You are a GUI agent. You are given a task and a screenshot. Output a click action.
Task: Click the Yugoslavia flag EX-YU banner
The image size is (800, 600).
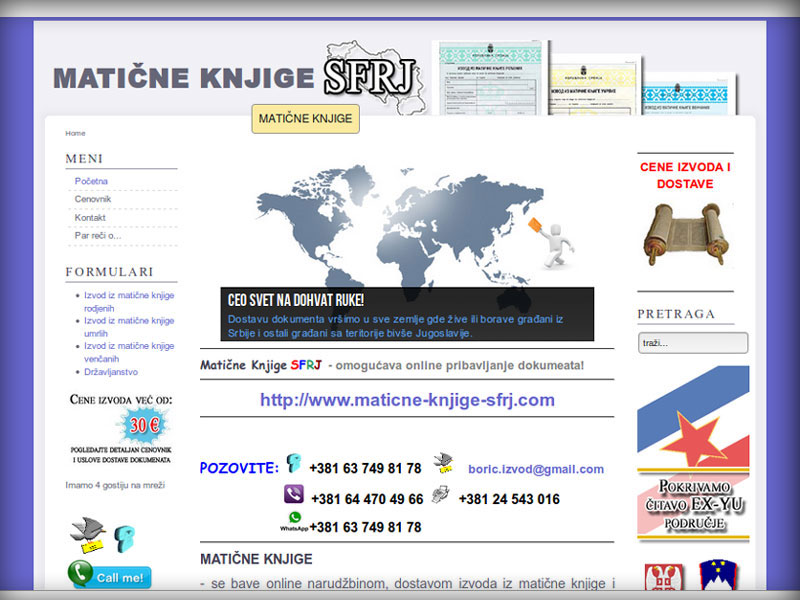693,453
